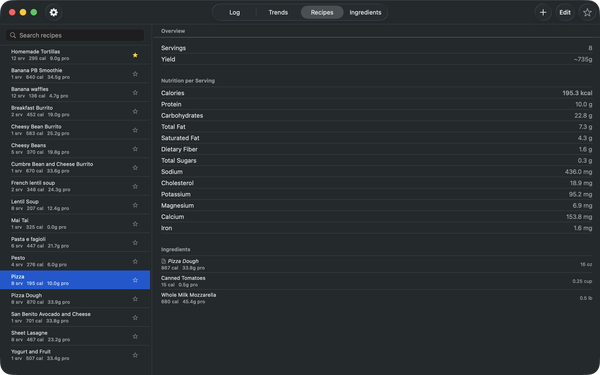Select the Pasta e fagioli recipe
The height and width of the screenshot is (375, 600).
pyautogui.click(x=75, y=243)
